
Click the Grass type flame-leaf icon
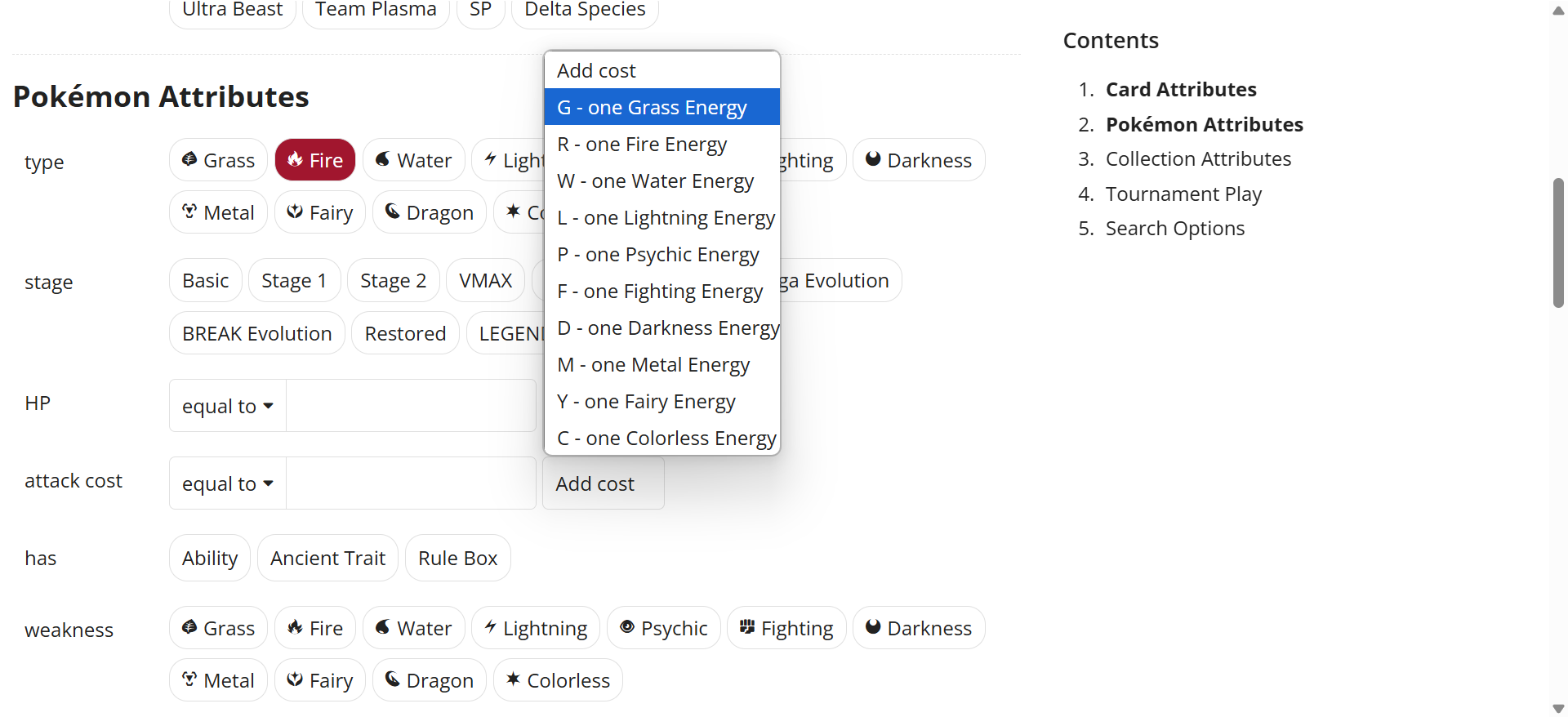(x=189, y=159)
